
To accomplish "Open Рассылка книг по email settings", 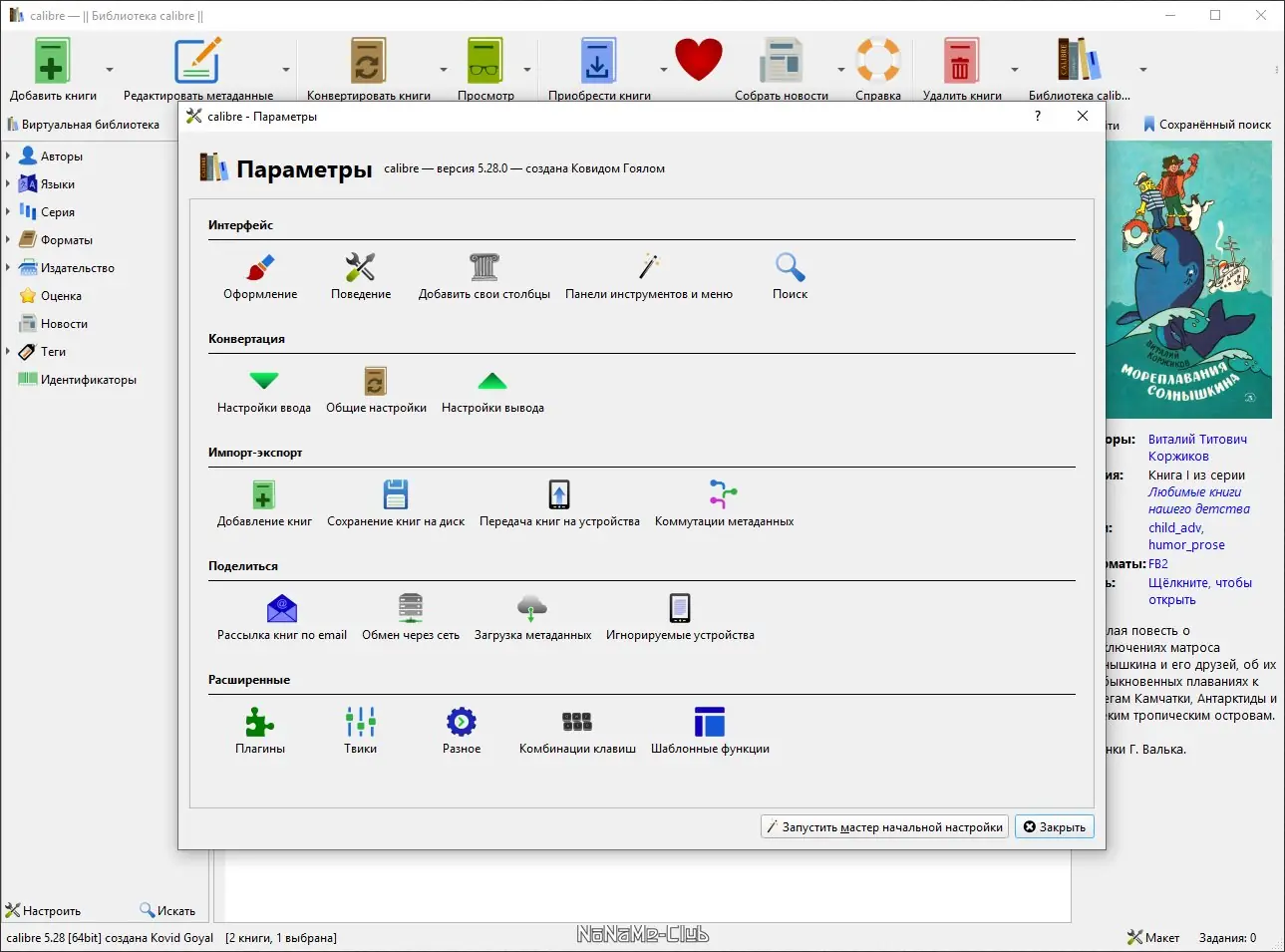I will (282, 617).
